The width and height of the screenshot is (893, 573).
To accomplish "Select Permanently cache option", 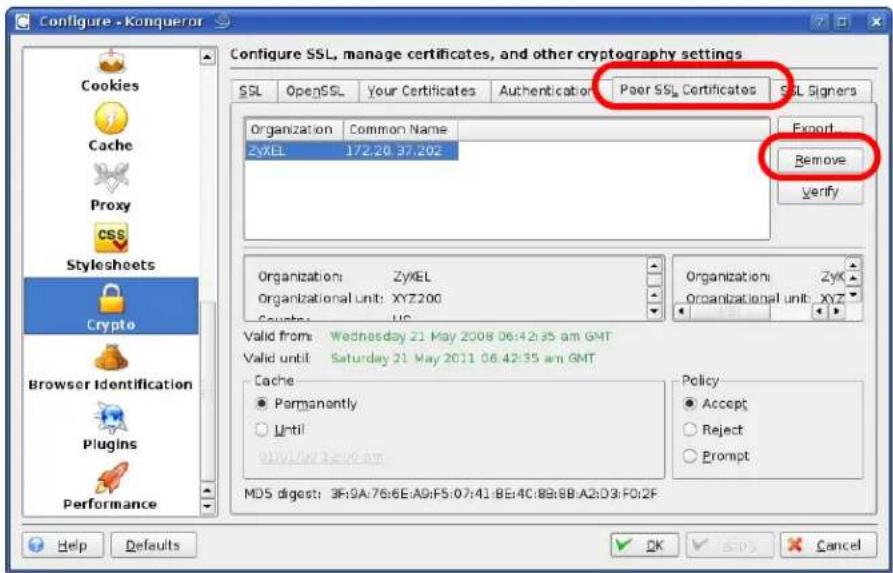I will [261, 403].
